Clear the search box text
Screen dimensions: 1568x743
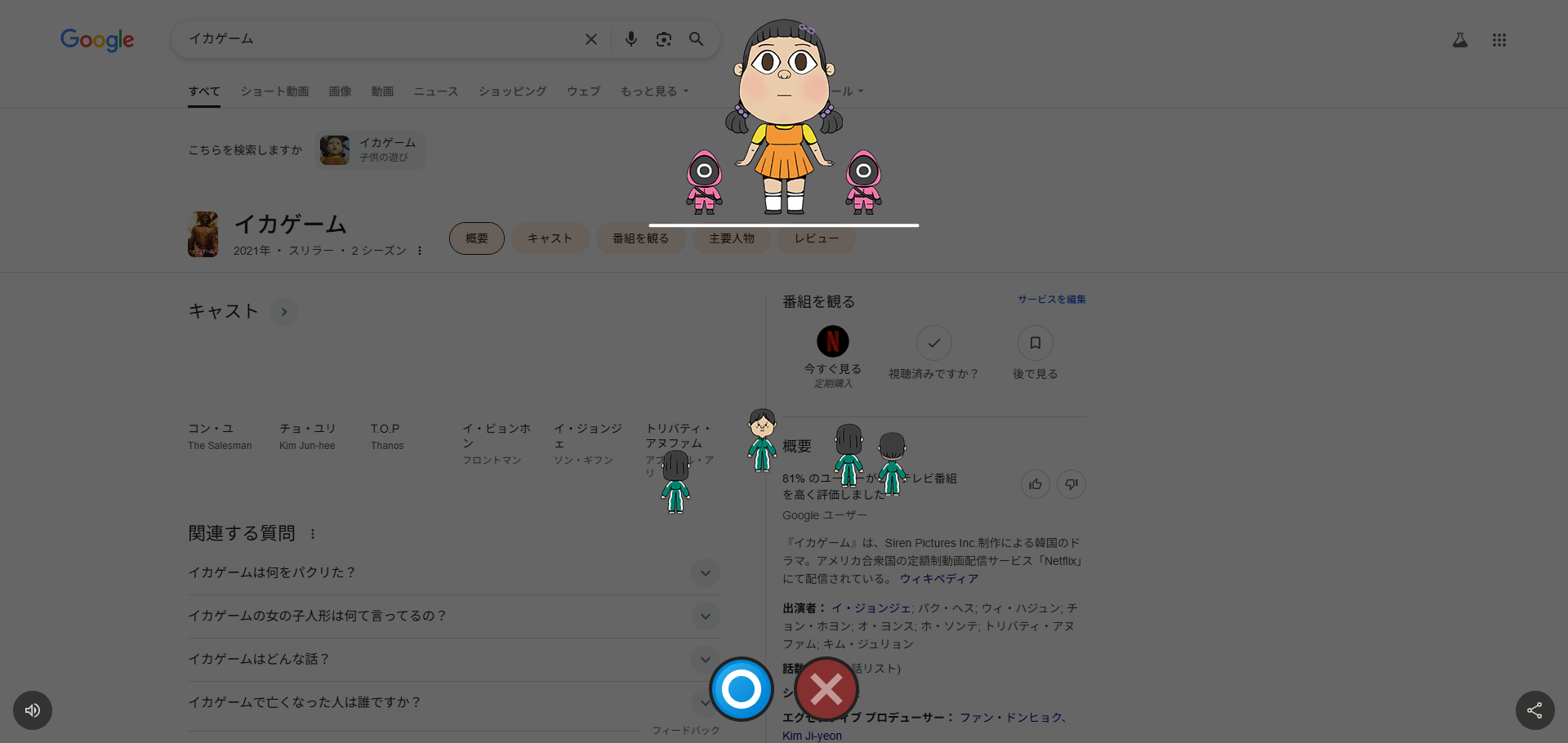click(591, 39)
